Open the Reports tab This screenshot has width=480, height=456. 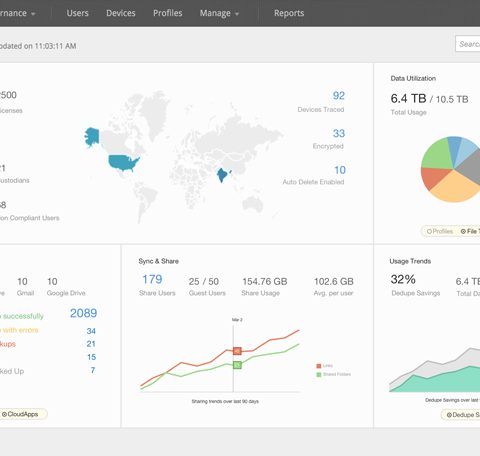pyautogui.click(x=289, y=13)
